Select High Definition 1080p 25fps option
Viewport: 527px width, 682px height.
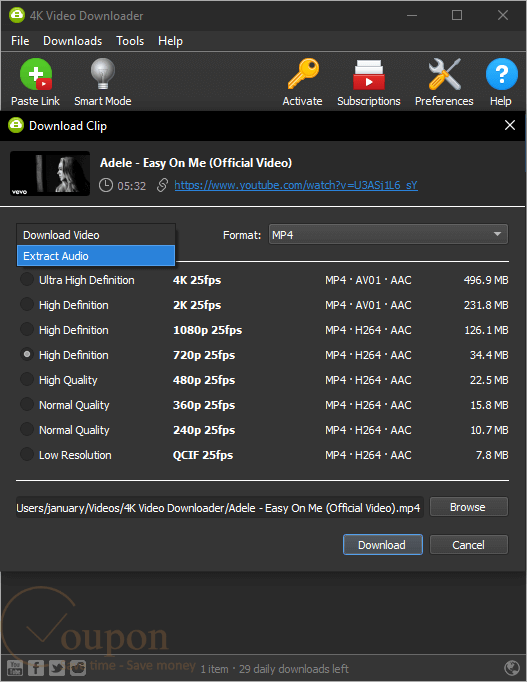27,329
